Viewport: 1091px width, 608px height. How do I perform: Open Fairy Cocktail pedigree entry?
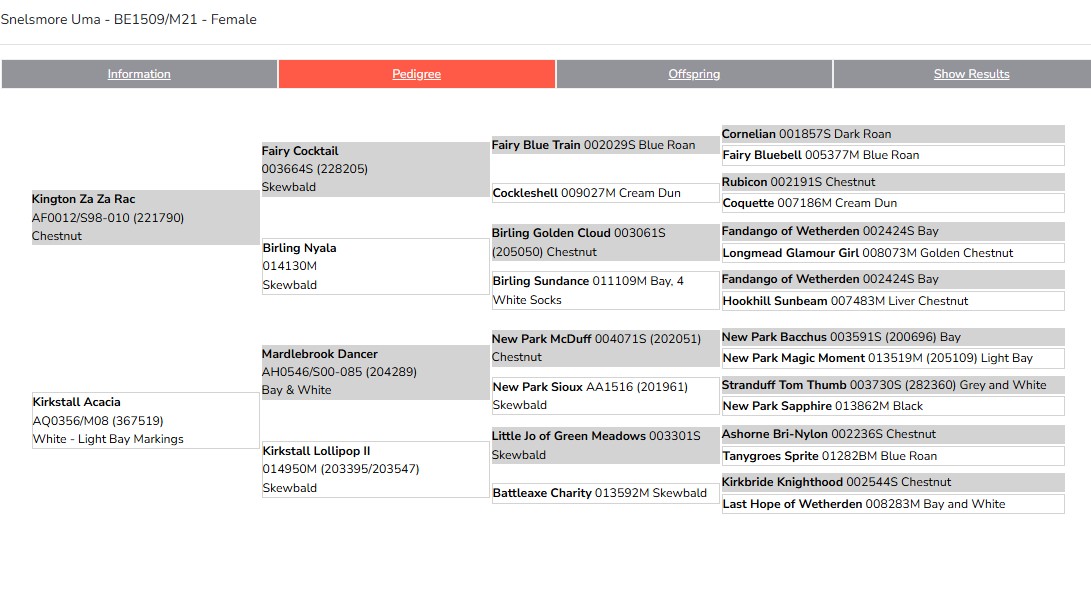point(300,151)
